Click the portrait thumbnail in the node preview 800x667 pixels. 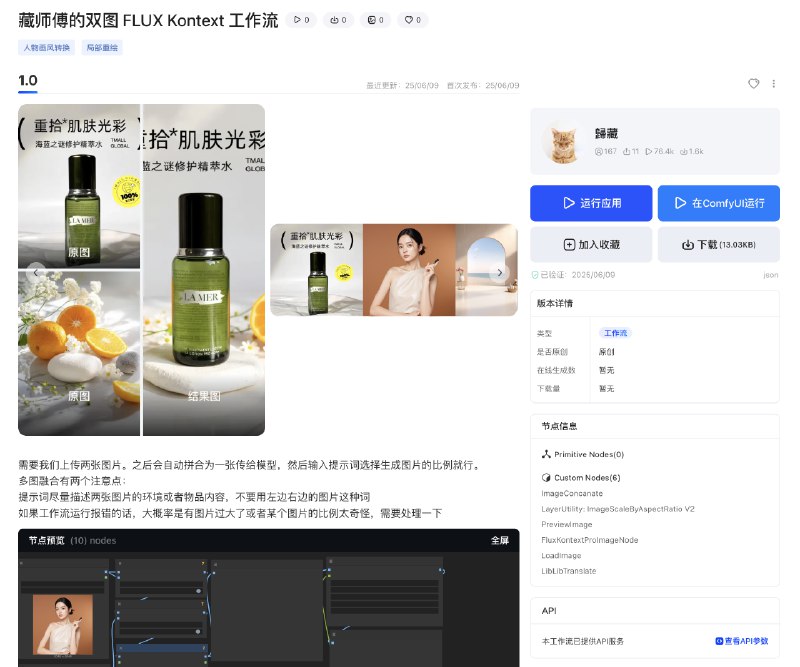[x=63, y=625]
